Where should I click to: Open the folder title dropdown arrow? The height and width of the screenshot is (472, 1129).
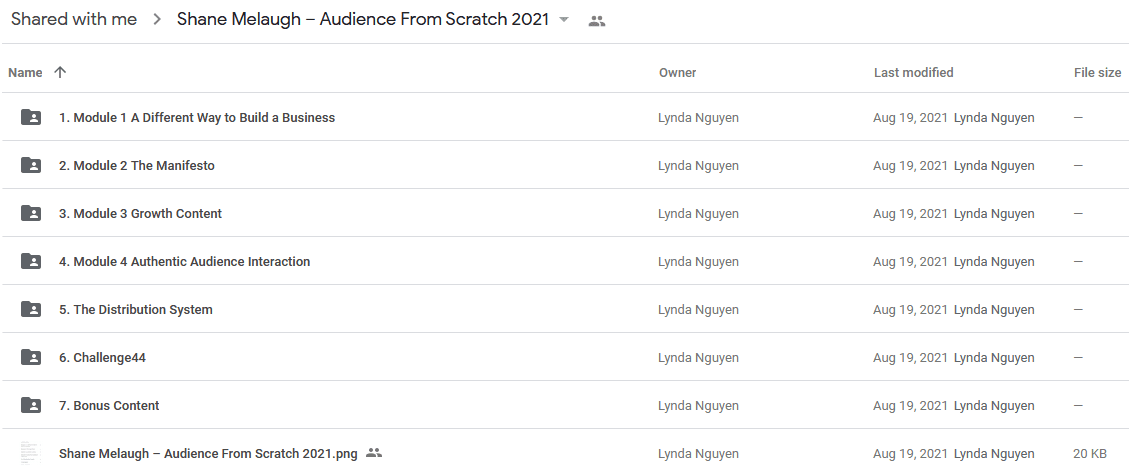click(564, 20)
